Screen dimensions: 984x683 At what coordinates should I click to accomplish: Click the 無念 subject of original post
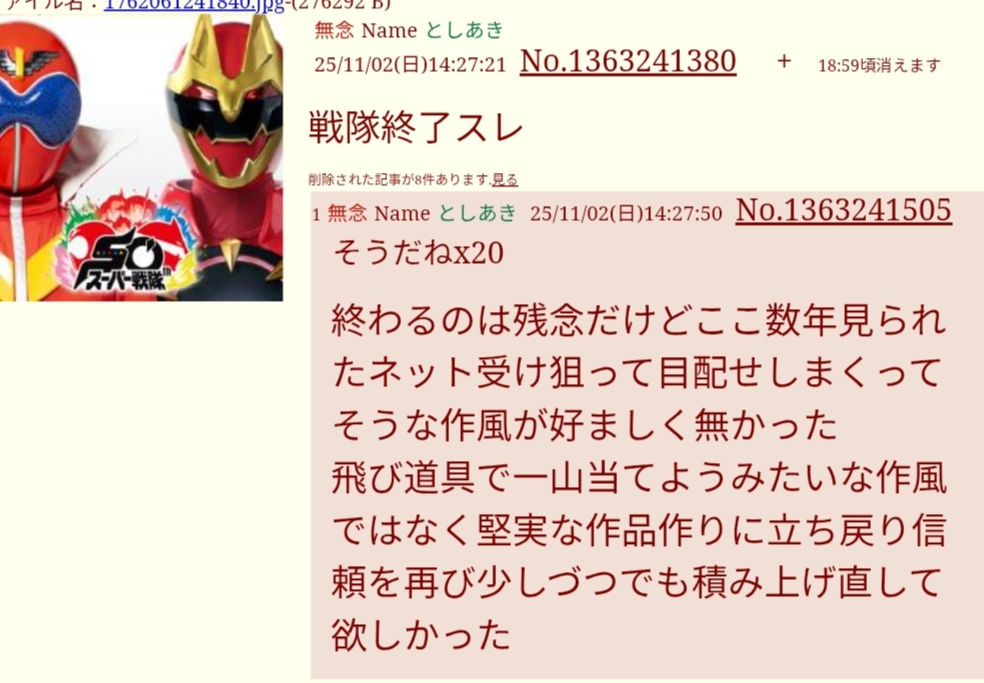point(334,30)
